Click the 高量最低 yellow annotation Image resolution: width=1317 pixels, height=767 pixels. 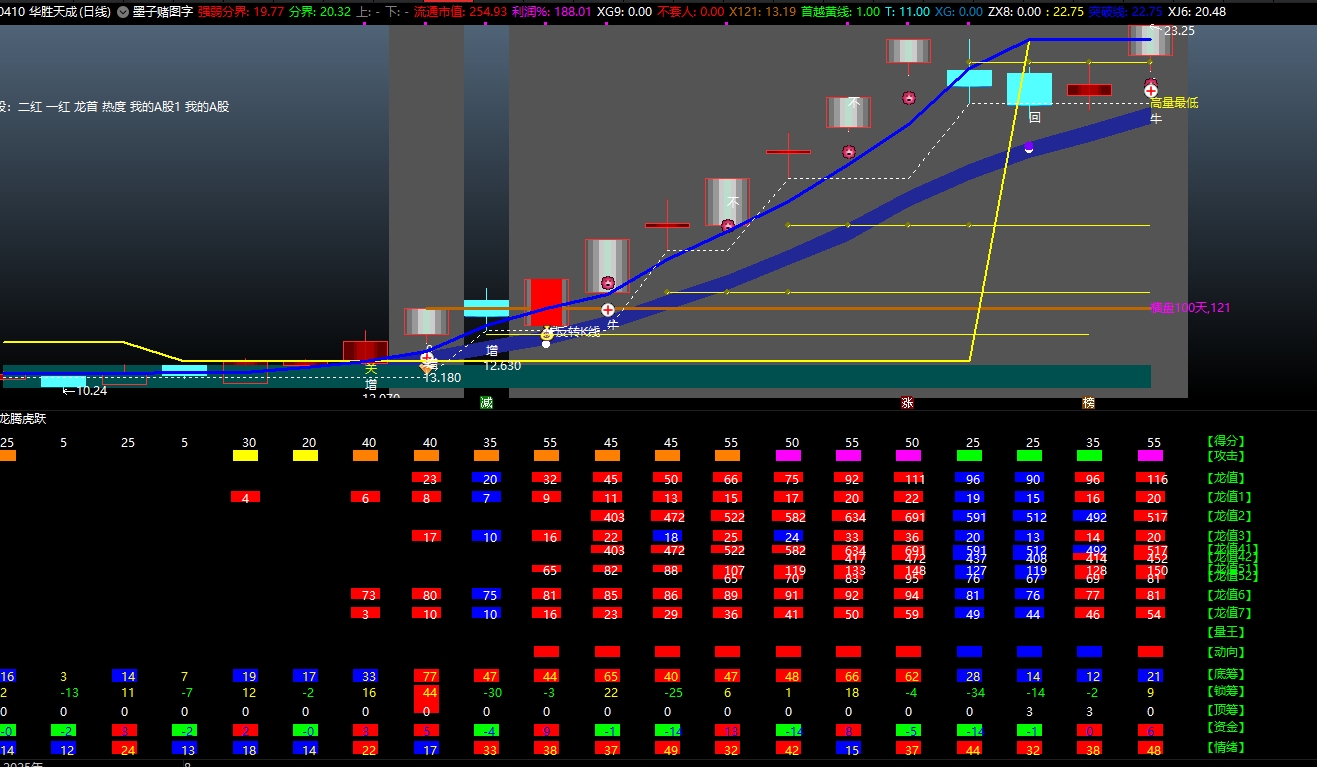click(x=1174, y=103)
